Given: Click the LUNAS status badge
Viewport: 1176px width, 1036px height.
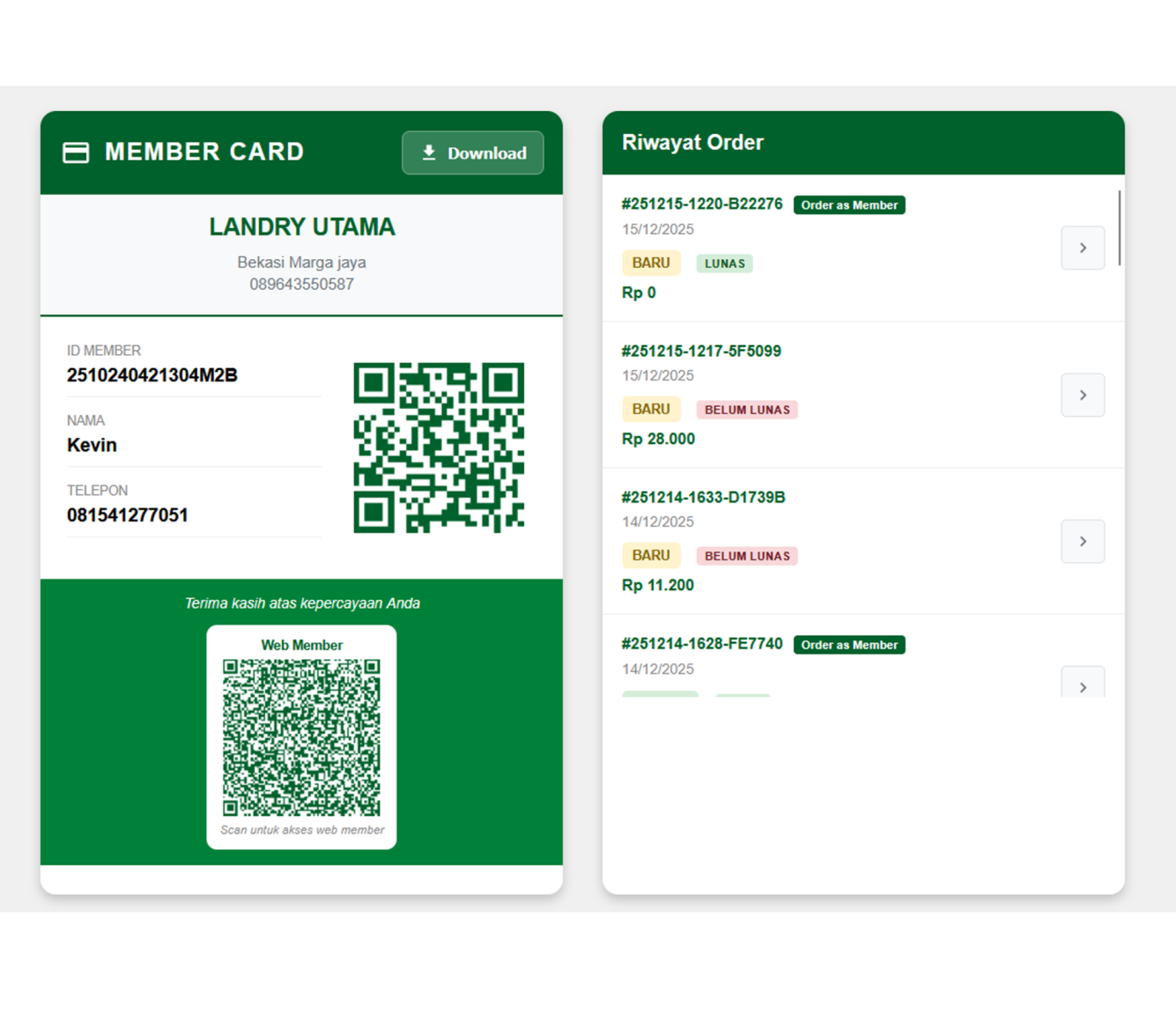Looking at the screenshot, I should click(x=724, y=263).
